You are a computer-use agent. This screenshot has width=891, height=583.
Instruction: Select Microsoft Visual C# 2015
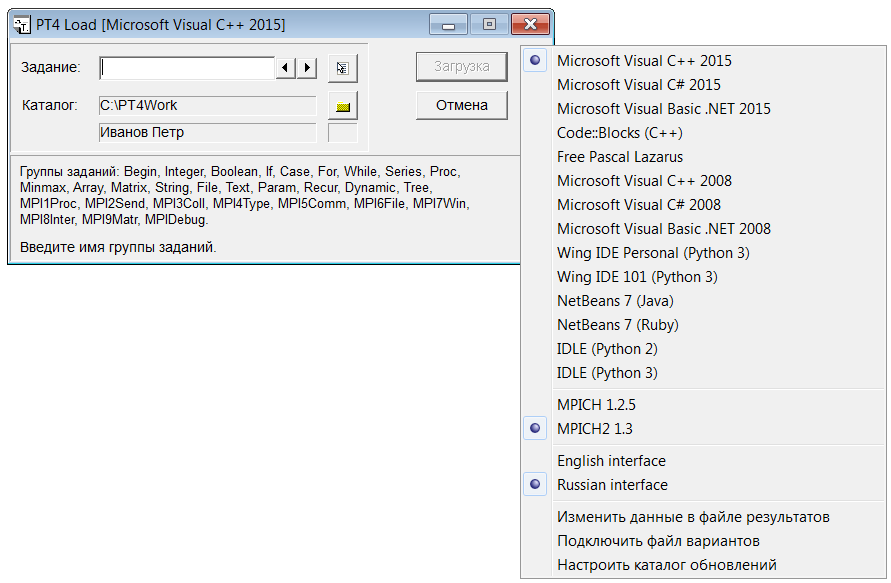point(703,85)
